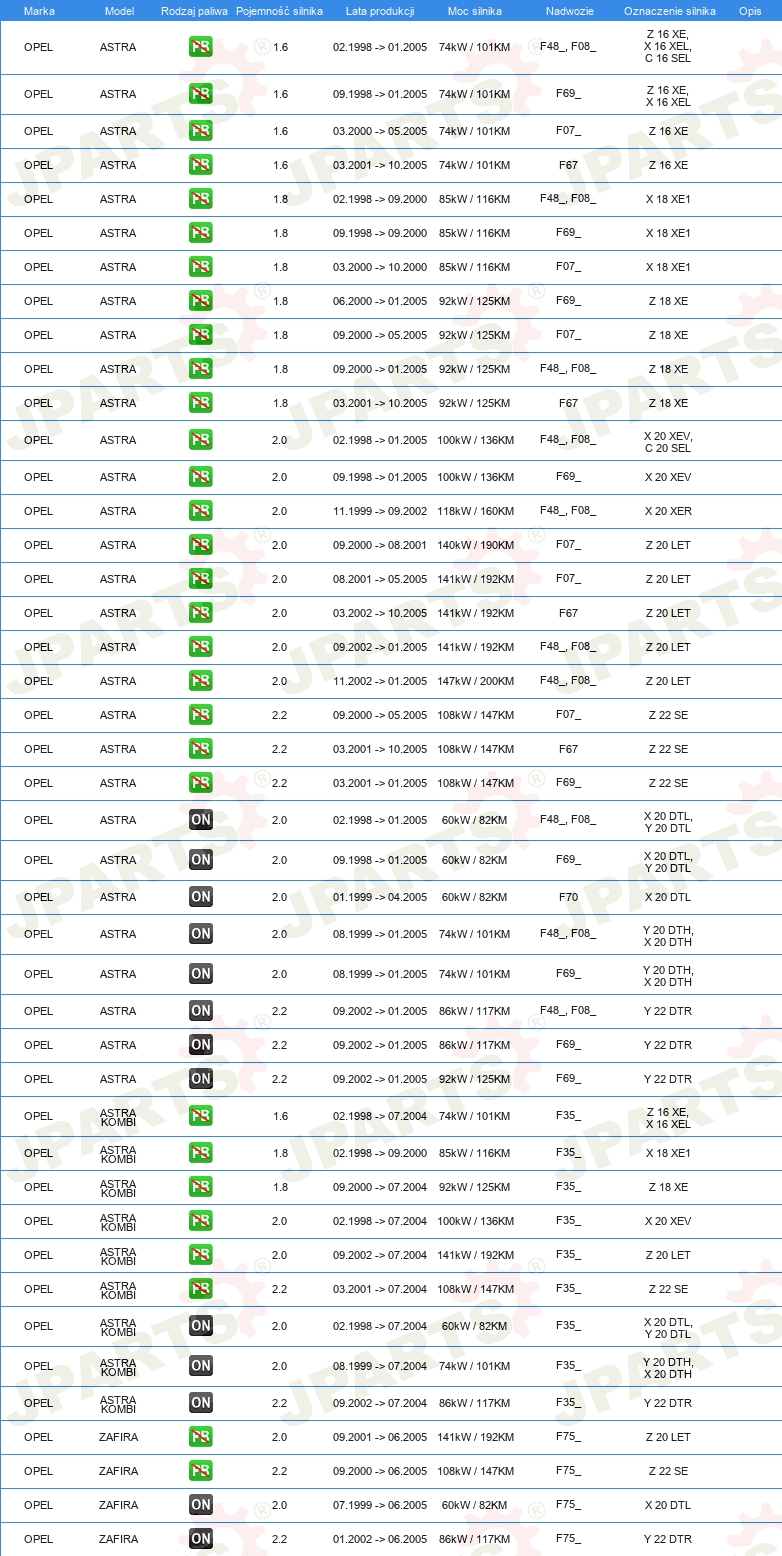Click the X 20 XER engine code
Viewport: 782px width, 1556px height.
[668, 511]
